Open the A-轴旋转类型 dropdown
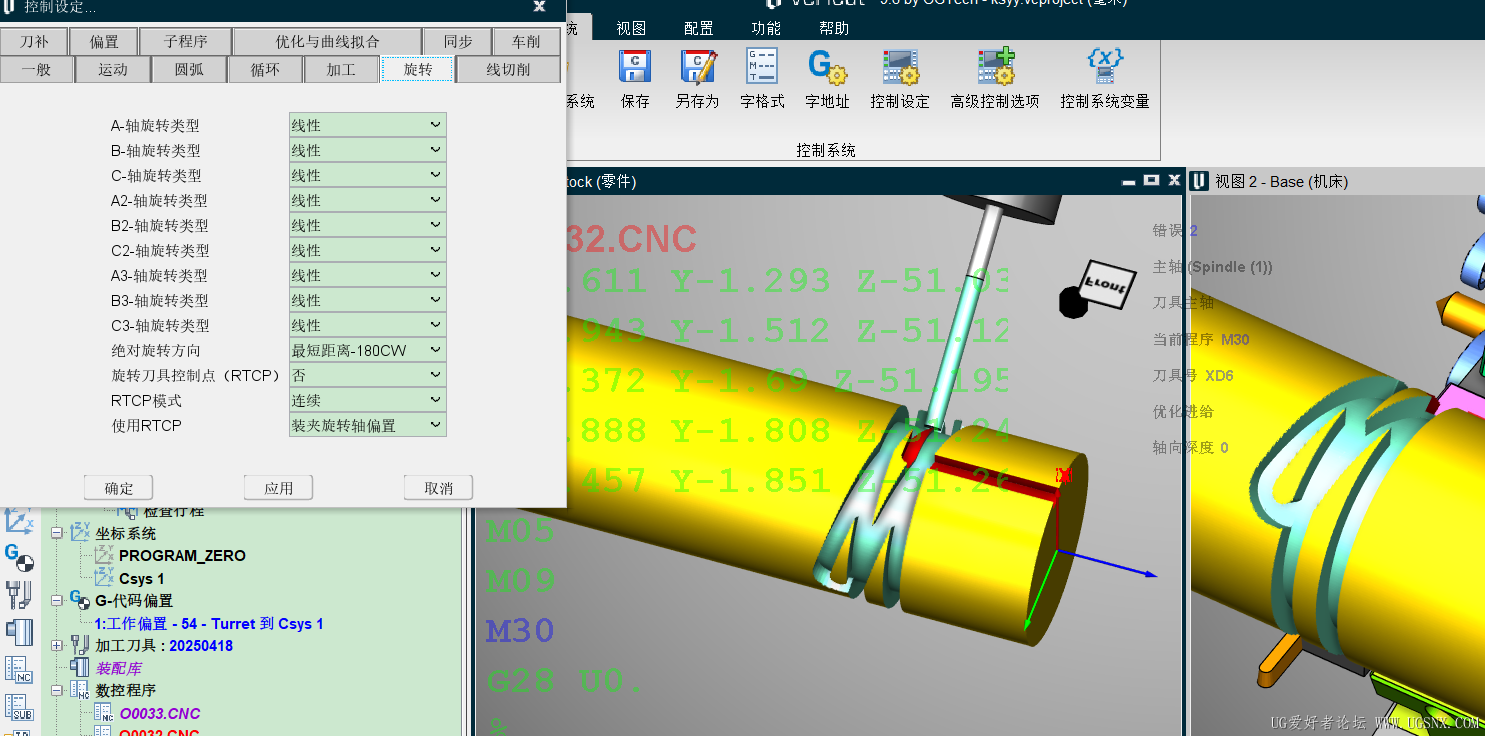This screenshot has width=1485, height=736. coord(367,125)
